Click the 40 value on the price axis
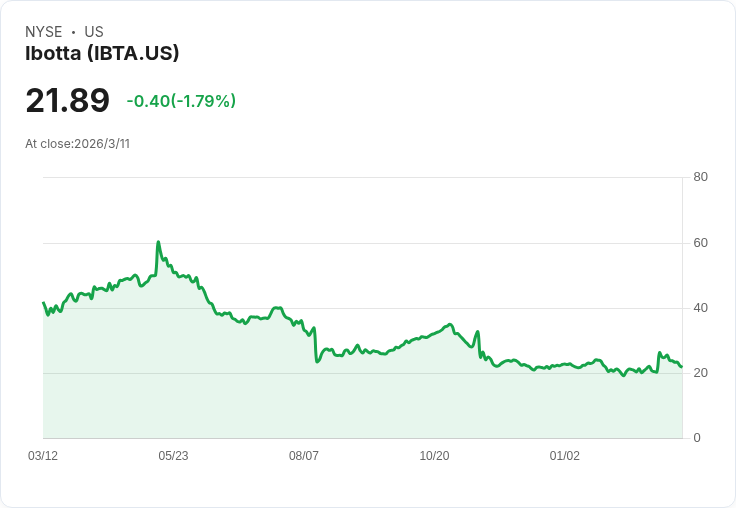This screenshot has height=508, width=736. click(701, 308)
